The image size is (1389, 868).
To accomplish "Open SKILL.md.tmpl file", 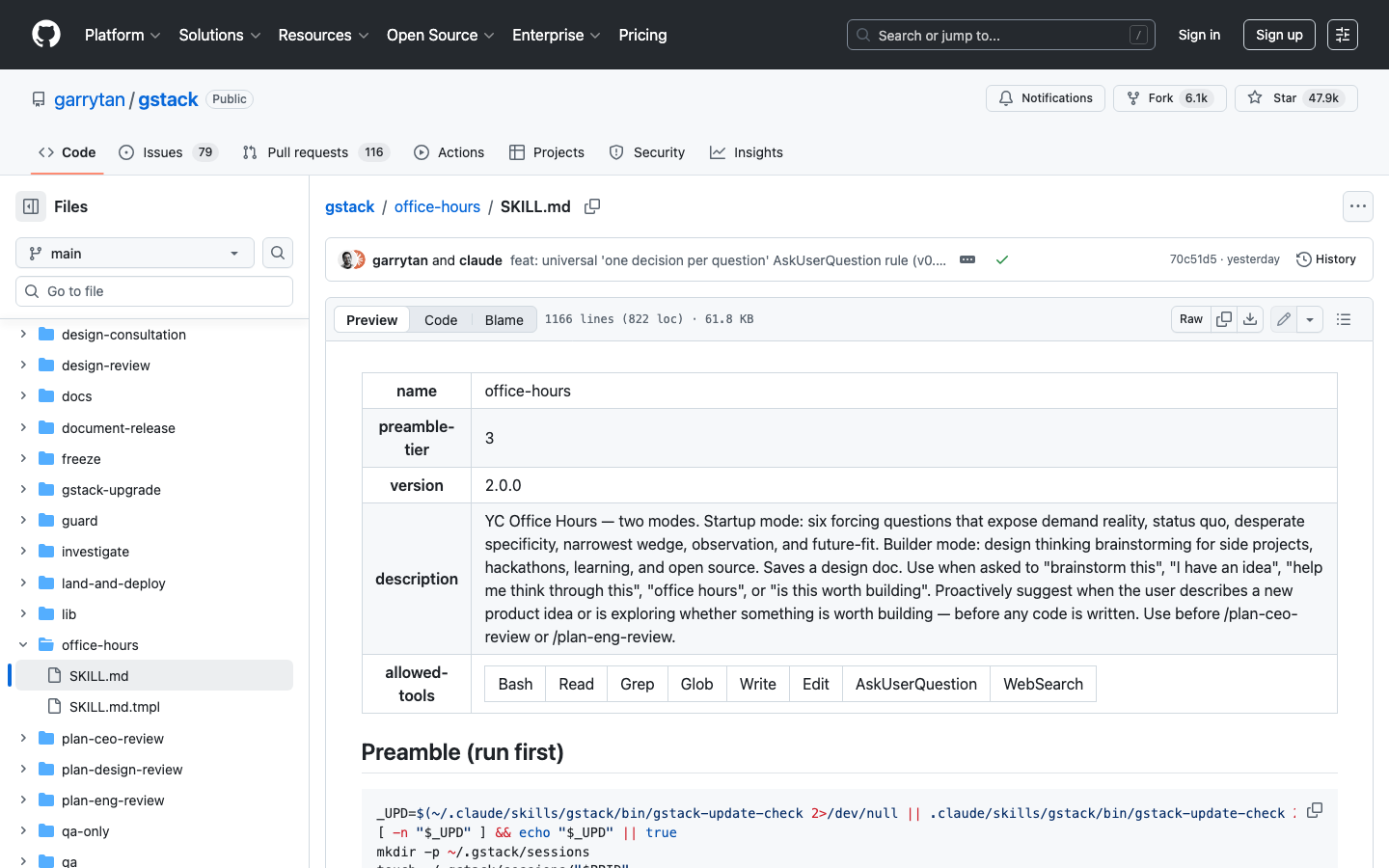I will pyautogui.click(x=115, y=707).
